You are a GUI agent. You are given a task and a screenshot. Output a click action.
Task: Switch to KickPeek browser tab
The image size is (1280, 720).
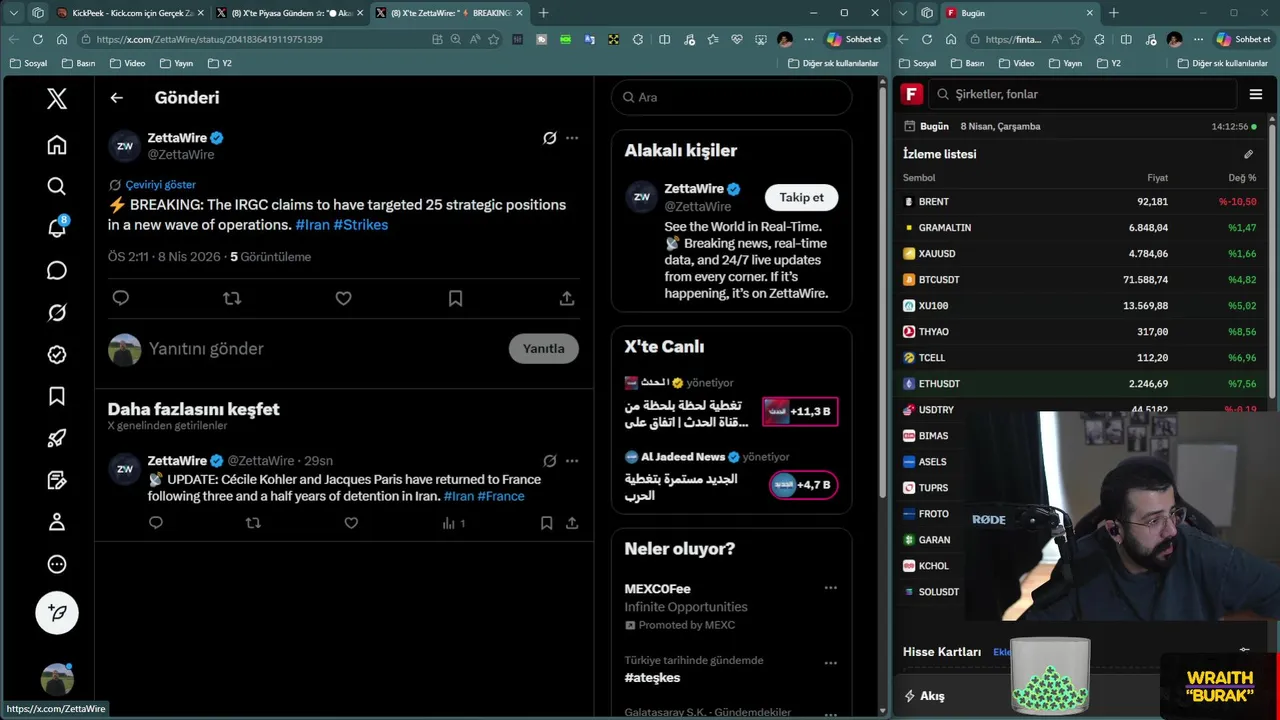pyautogui.click(x=131, y=13)
